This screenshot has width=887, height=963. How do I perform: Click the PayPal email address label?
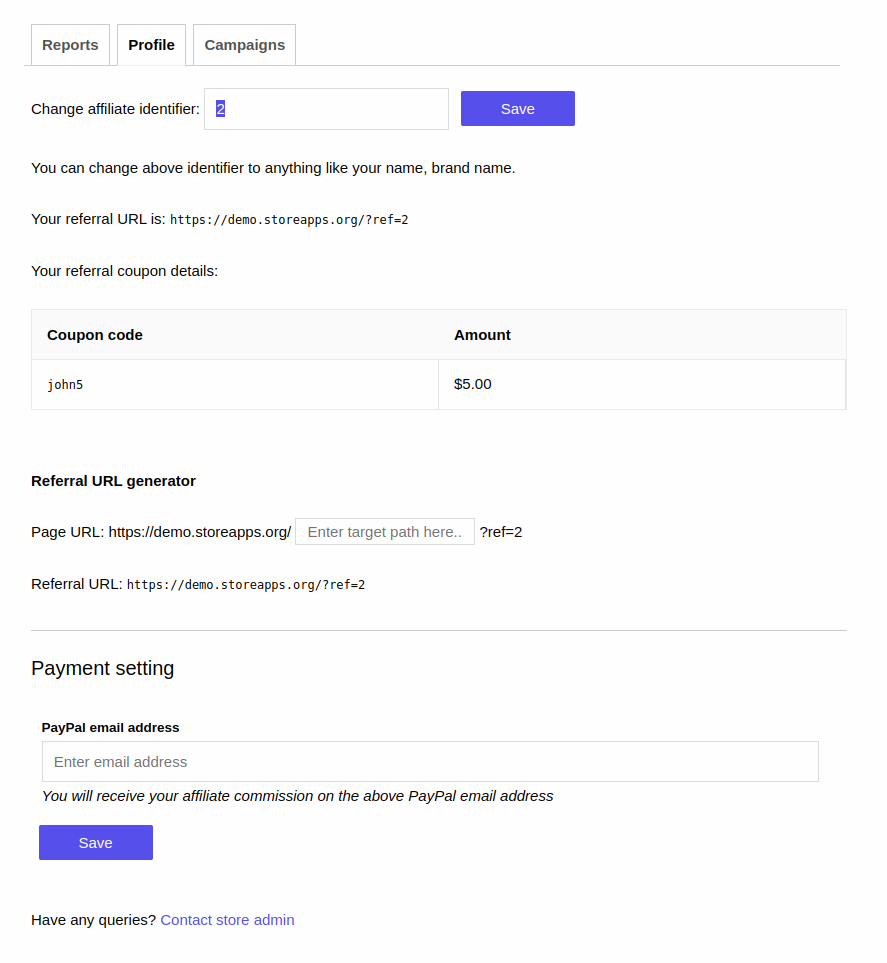110,728
